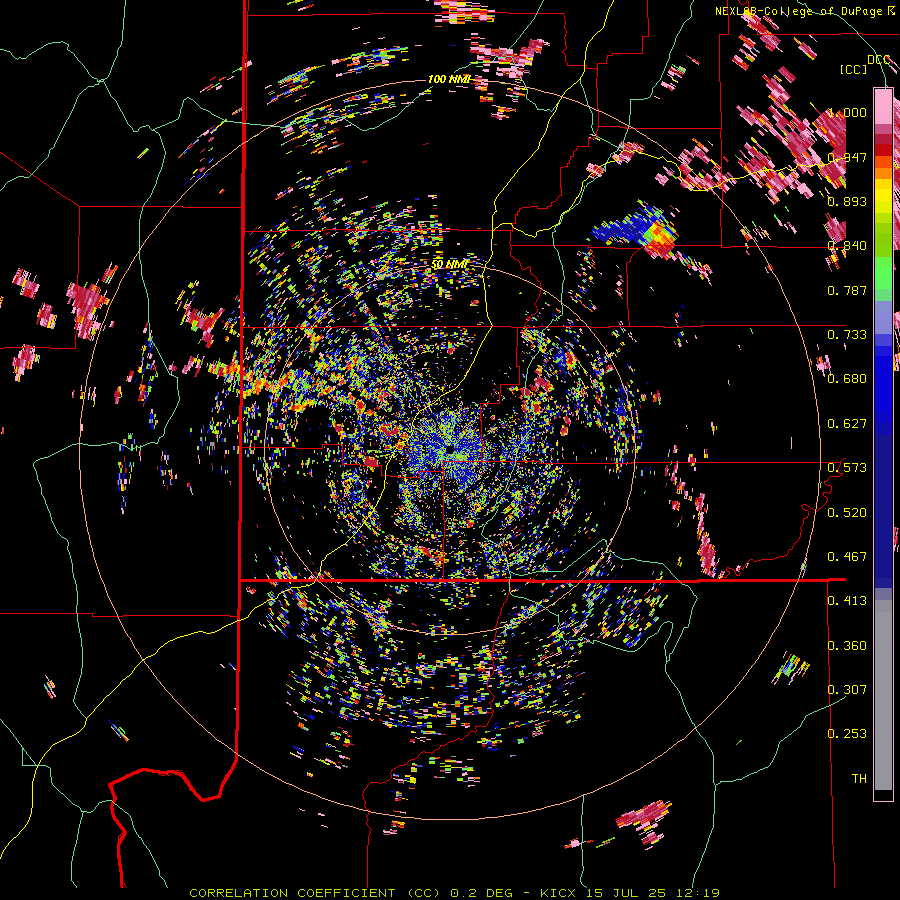
Task: Click the 1.000 scale value
Action: (x=847, y=112)
